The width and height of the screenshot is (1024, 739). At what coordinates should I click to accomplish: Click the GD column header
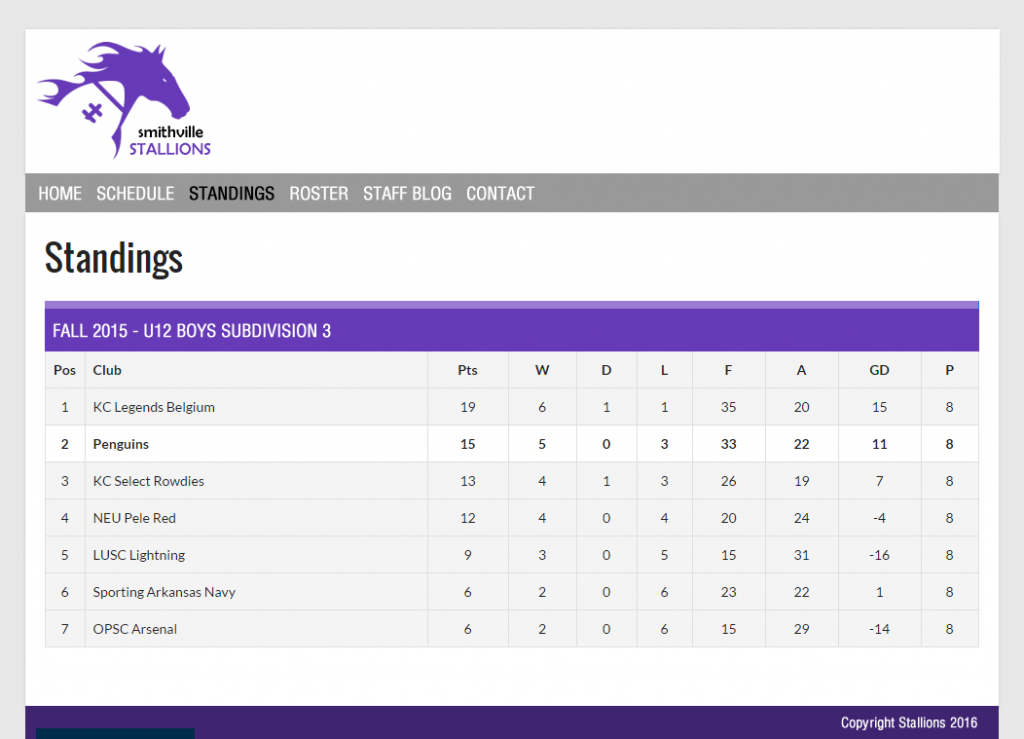(879, 370)
